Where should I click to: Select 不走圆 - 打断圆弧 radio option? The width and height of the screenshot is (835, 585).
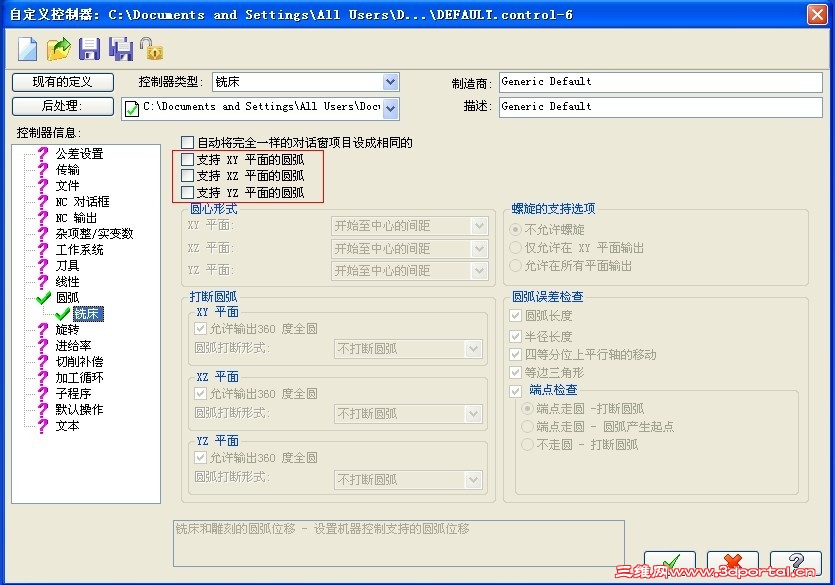tap(527, 444)
